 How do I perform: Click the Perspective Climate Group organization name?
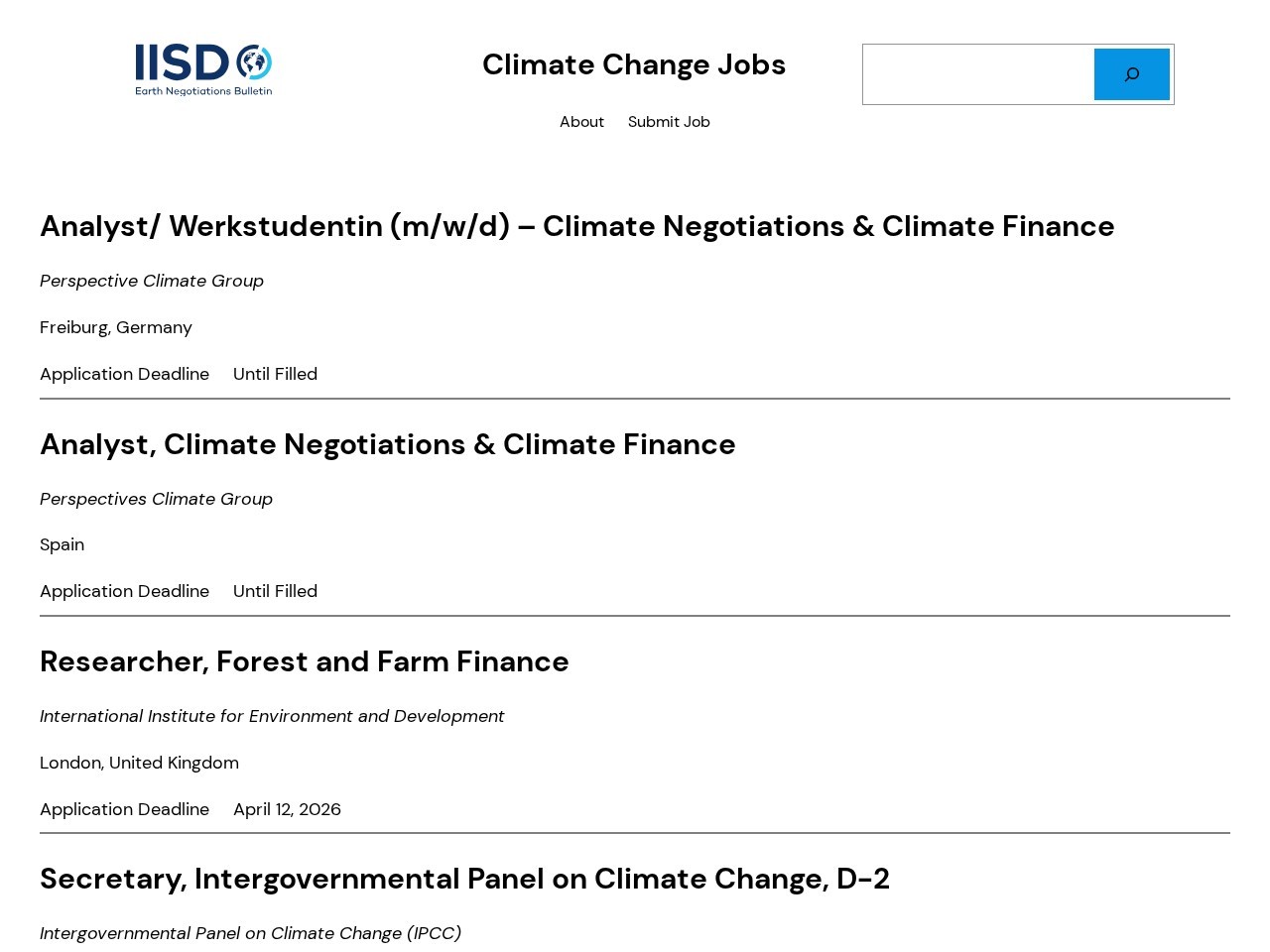(x=152, y=281)
